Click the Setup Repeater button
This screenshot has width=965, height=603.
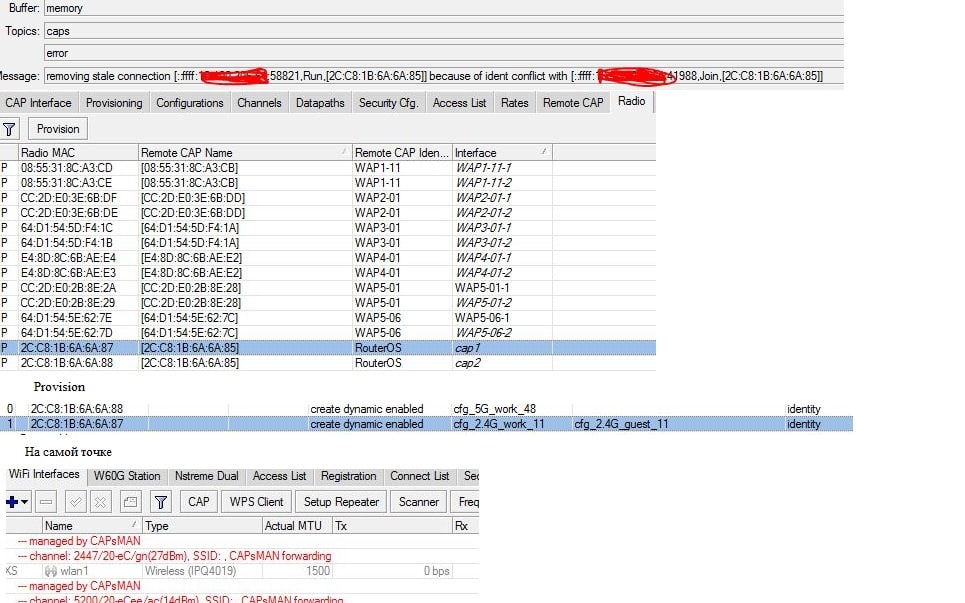[341, 502]
